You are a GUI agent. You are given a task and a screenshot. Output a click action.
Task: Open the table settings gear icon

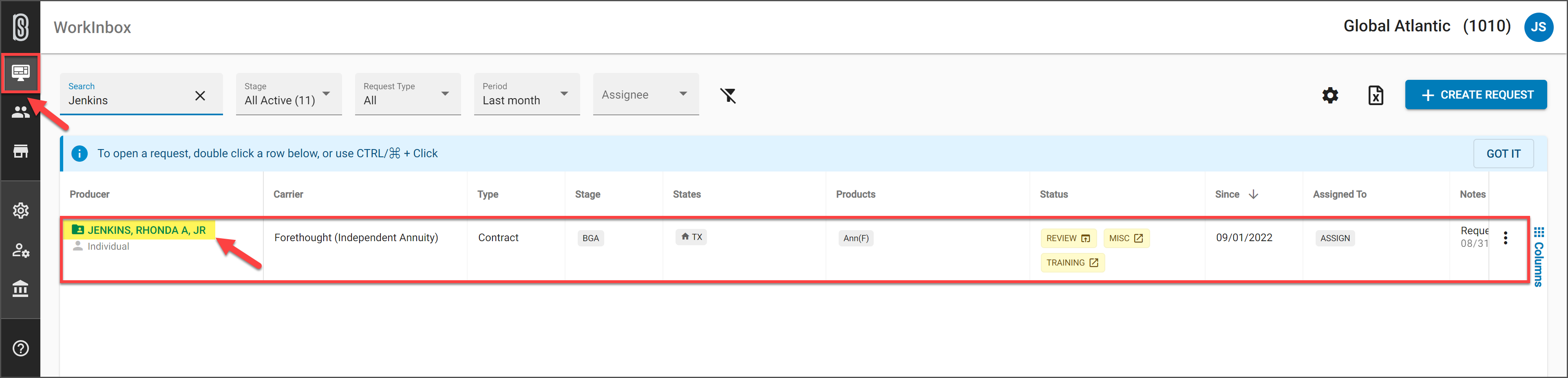pyautogui.click(x=1330, y=95)
